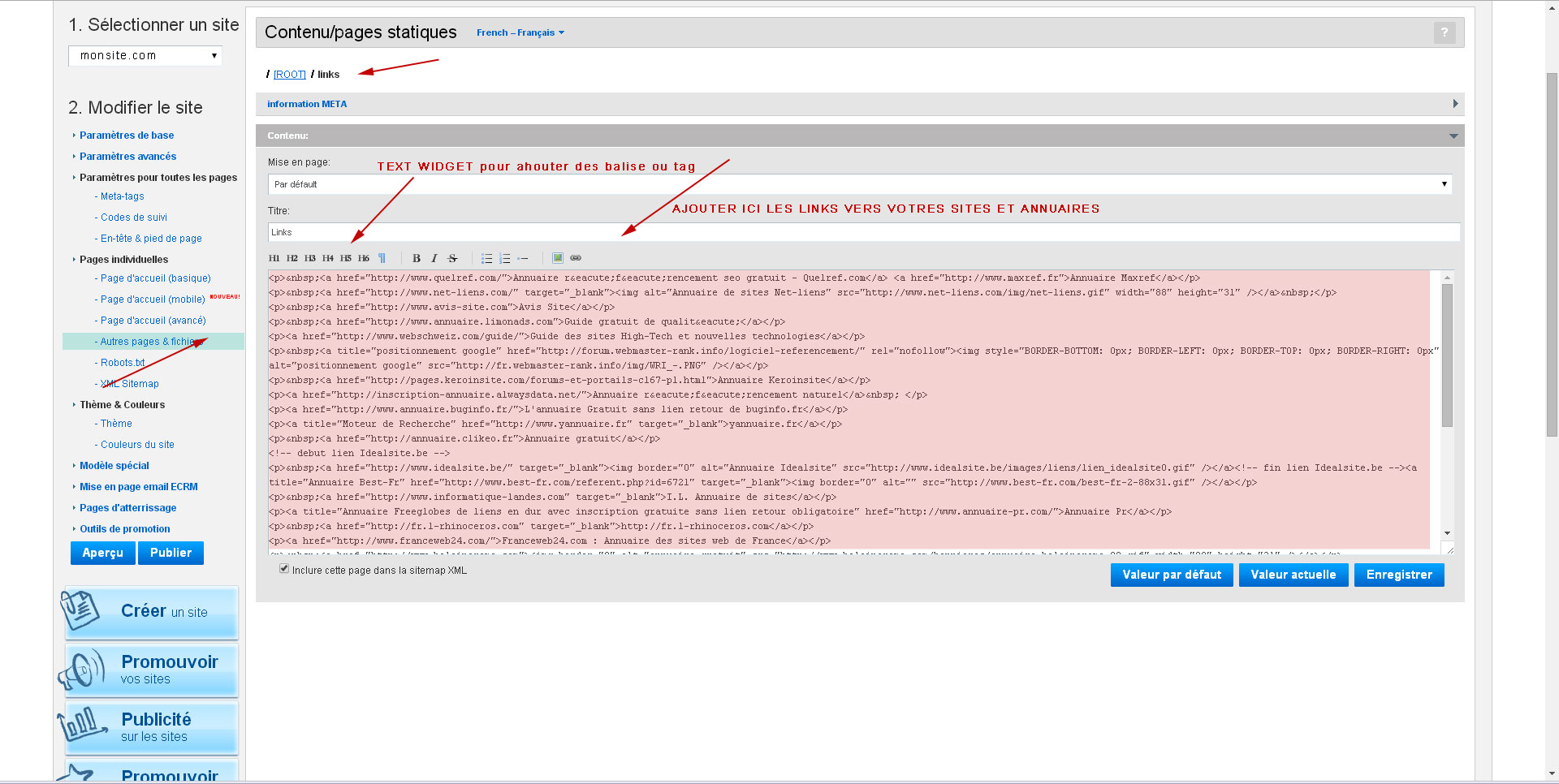Viewport: 1559px width, 784px height.
Task: Click the Créer un site banner
Action: (x=151, y=612)
